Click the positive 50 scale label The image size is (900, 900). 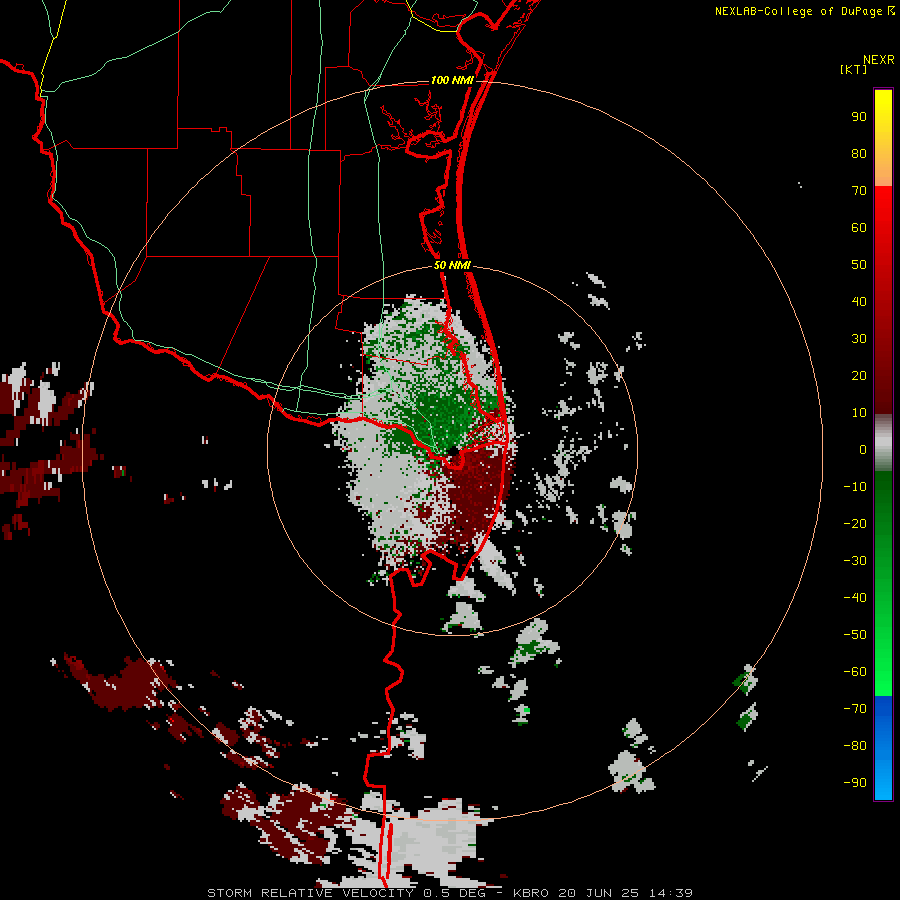point(859,265)
